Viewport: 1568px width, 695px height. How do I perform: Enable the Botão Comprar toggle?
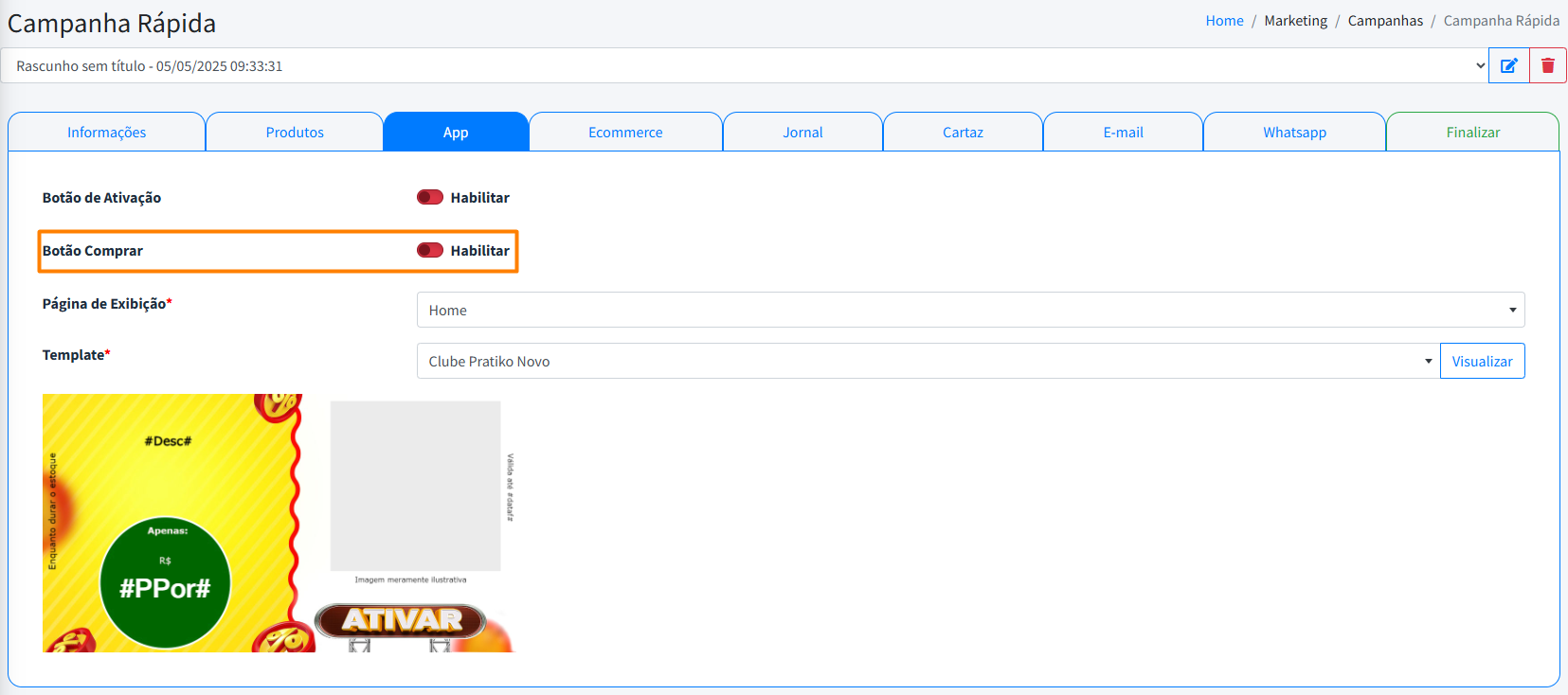click(x=430, y=250)
